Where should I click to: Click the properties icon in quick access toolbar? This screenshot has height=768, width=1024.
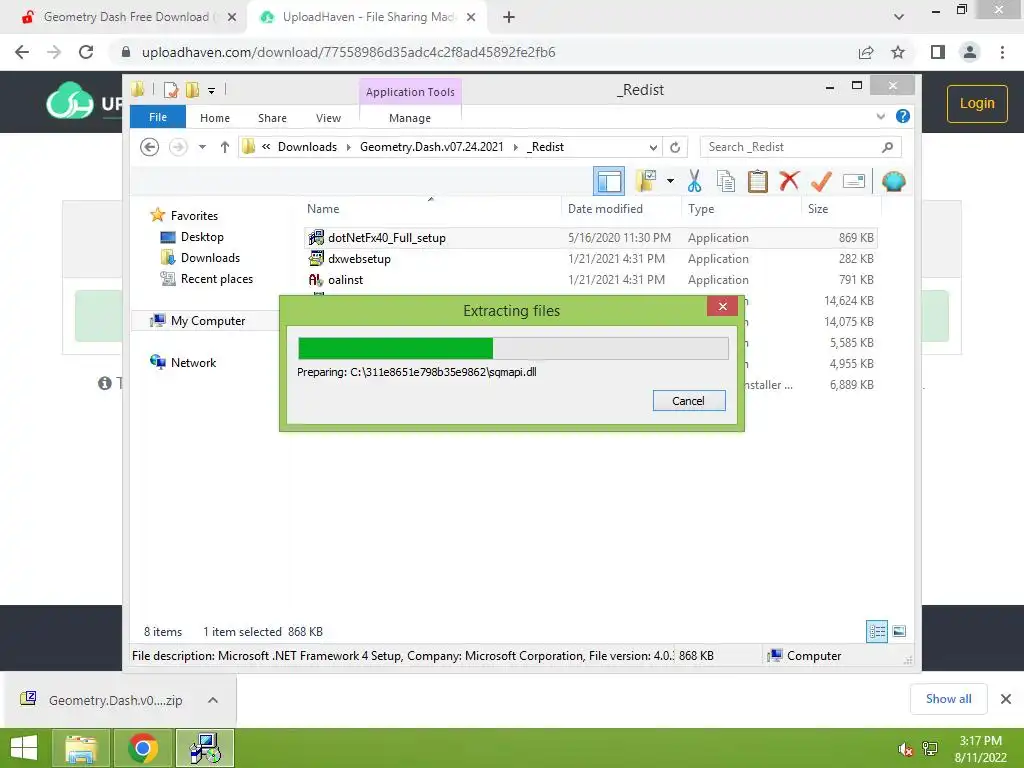pos(172,90)
